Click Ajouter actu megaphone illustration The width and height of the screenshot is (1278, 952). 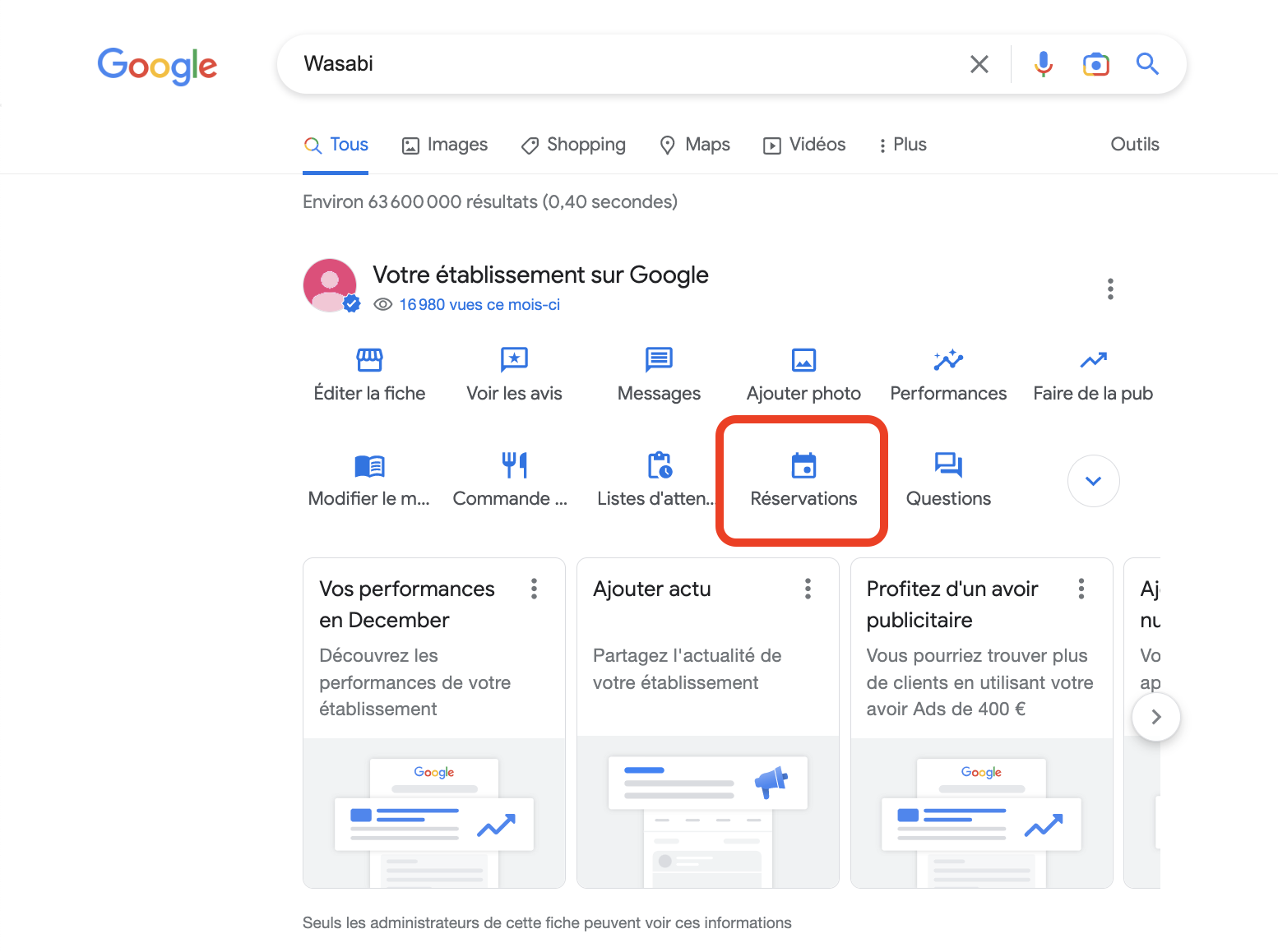pyautogui.click(x=708, y=813)
